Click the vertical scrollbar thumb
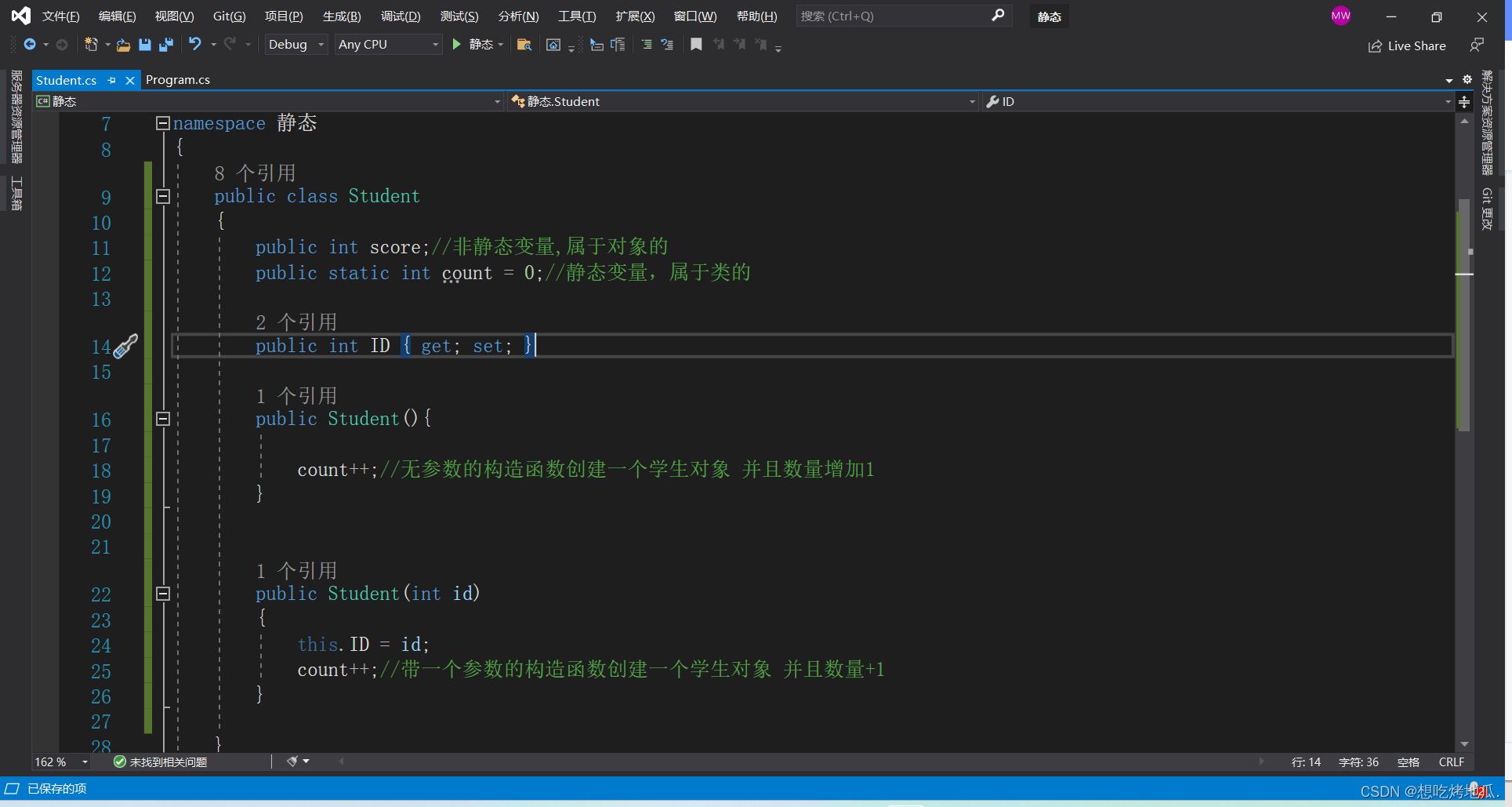1512x807 pixels. coord(1464,314)
